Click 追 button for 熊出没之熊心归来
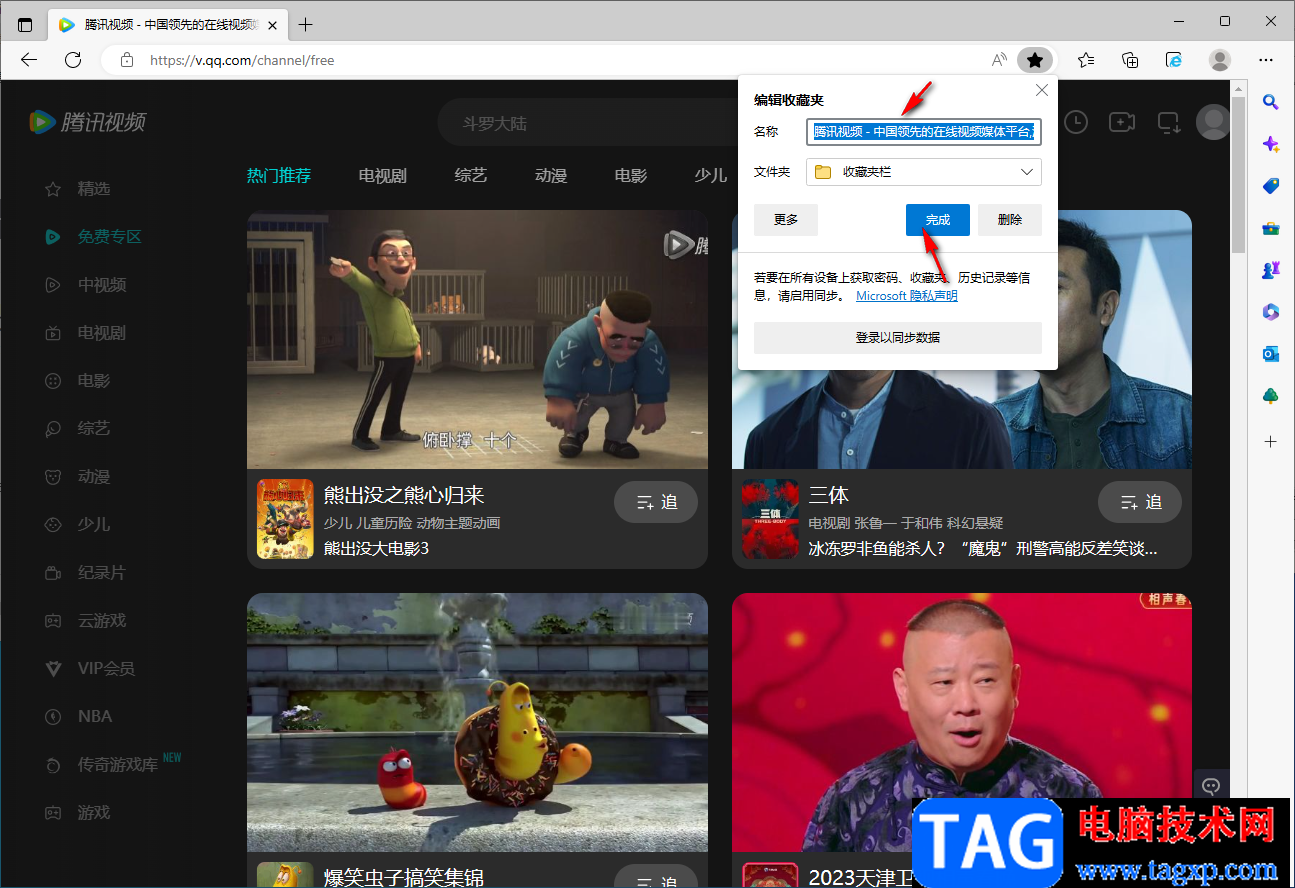 (x=656, y=502)
